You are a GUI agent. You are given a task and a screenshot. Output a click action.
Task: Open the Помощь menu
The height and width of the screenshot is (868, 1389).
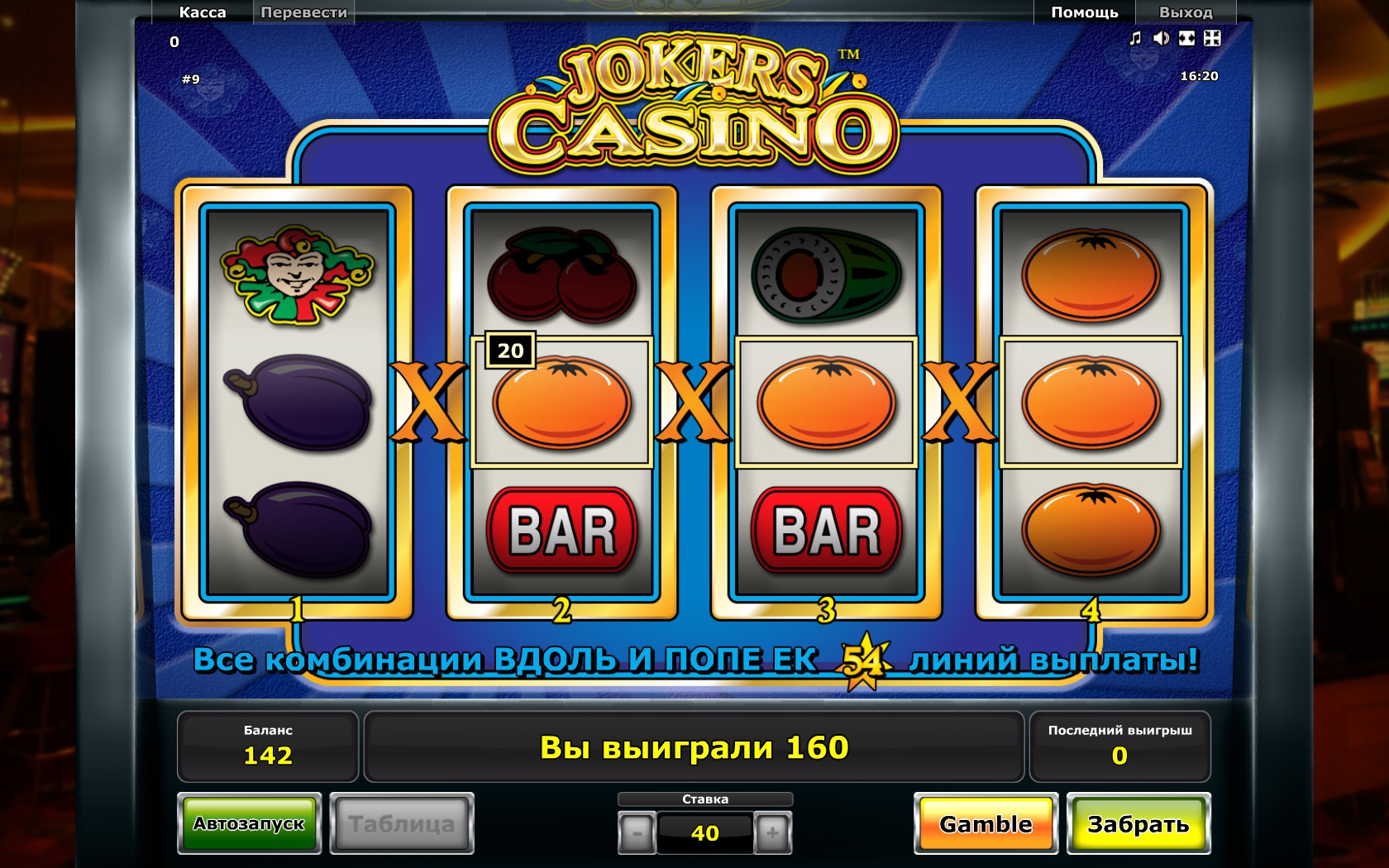1084,12
